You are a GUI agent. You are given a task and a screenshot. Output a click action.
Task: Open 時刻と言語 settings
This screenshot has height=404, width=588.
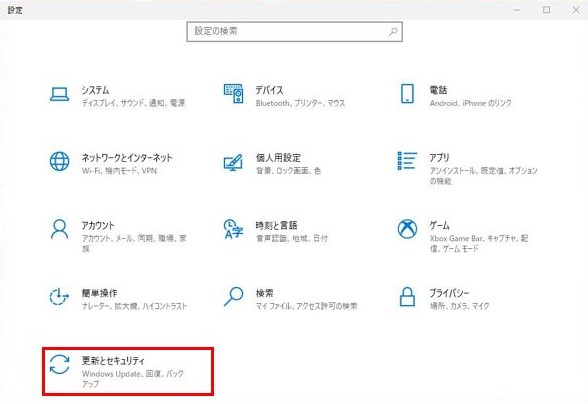coord(276,225)
